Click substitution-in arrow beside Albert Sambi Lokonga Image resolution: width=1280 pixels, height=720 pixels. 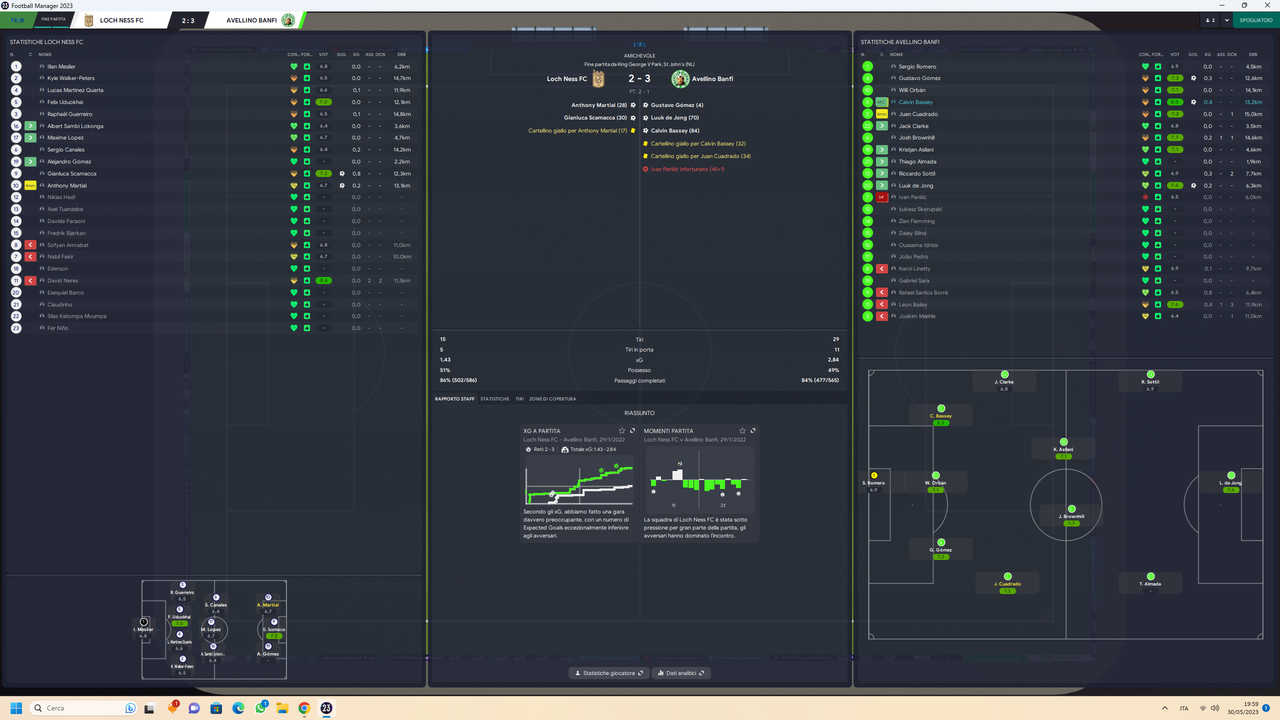point(31,126)
